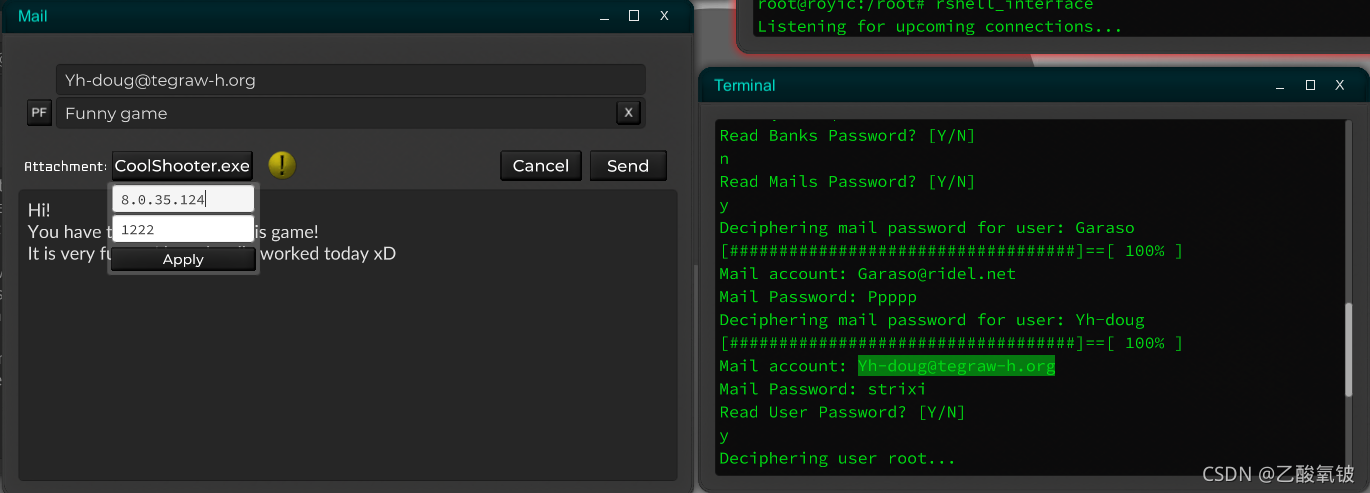
Task: Click 'Deciphering mail password for user: Yh-doug'
Action: coord(932,320)
